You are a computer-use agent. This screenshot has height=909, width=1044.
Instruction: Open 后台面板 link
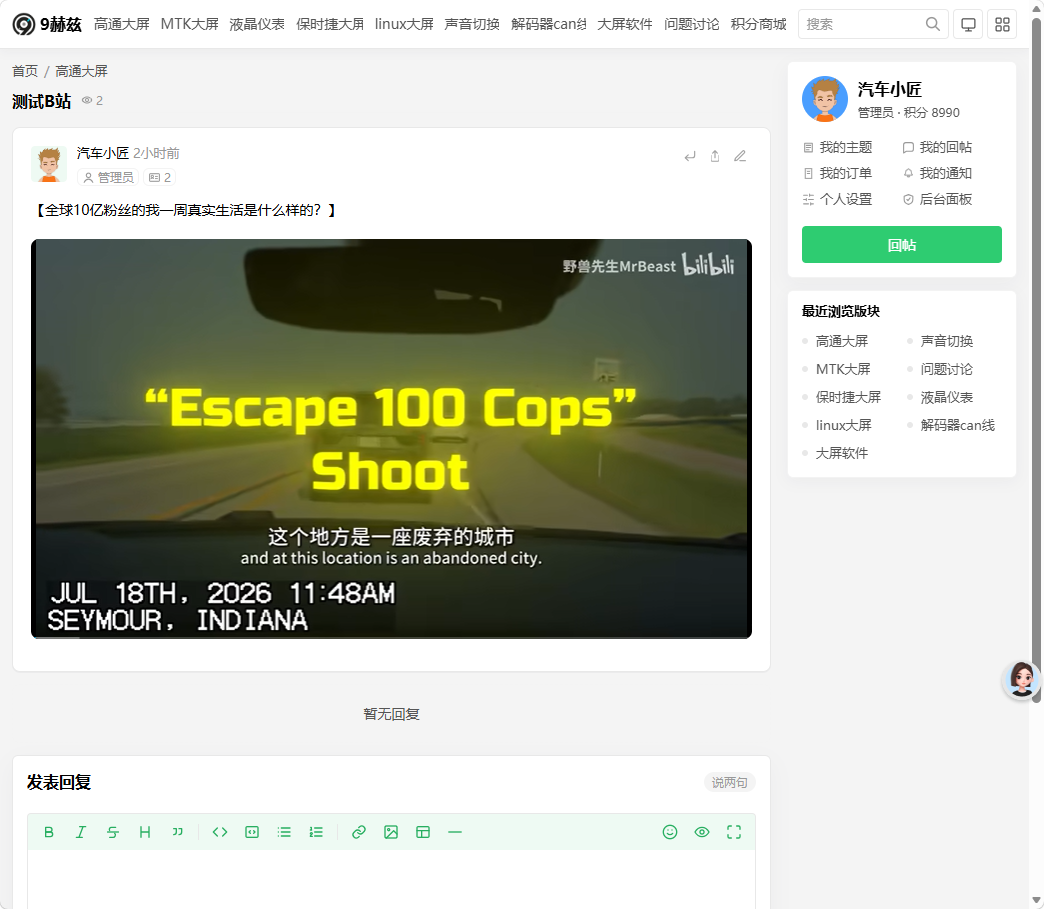pos(937,199)
